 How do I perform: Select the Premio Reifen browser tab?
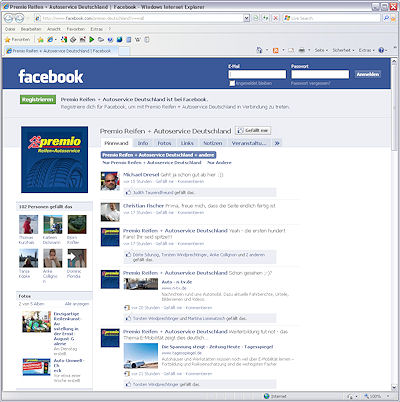click(61, 51)
